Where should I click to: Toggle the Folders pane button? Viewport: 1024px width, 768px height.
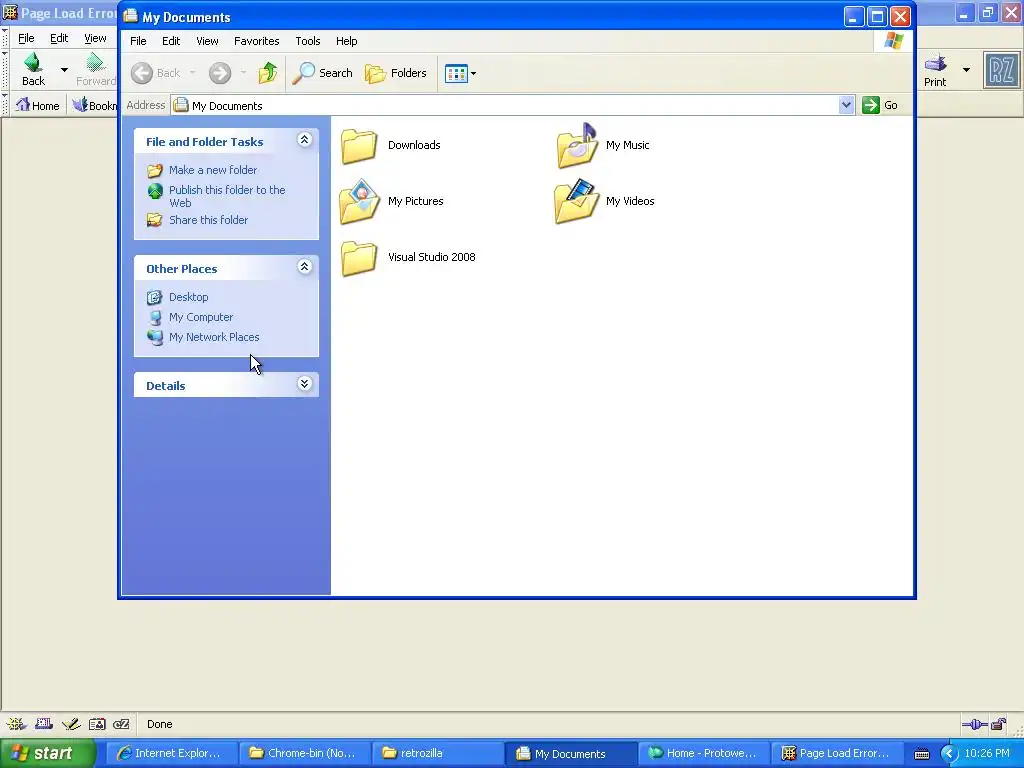click(396, 73)
